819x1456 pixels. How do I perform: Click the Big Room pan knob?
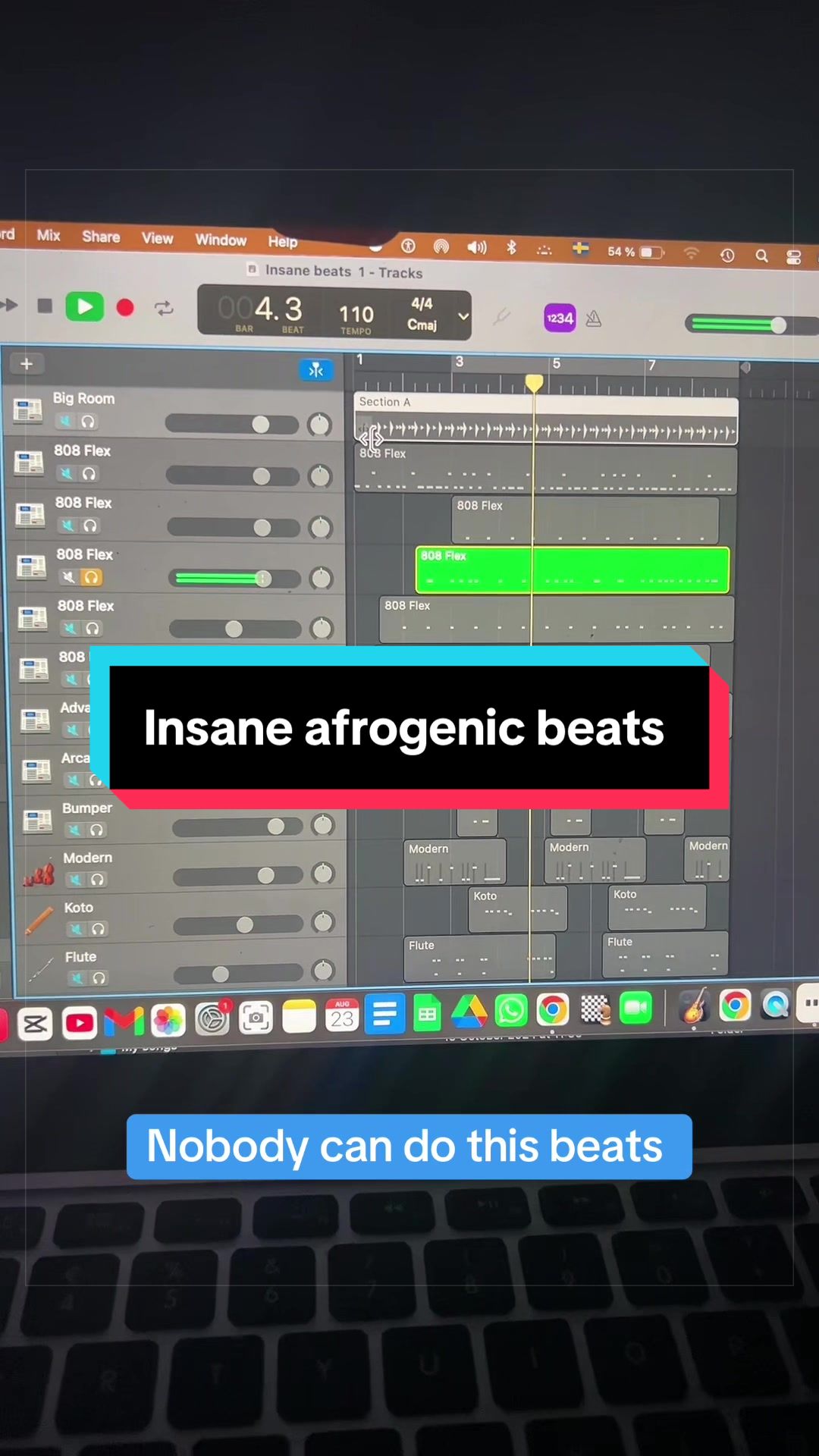pyautogui.click(x=319, y=425)
